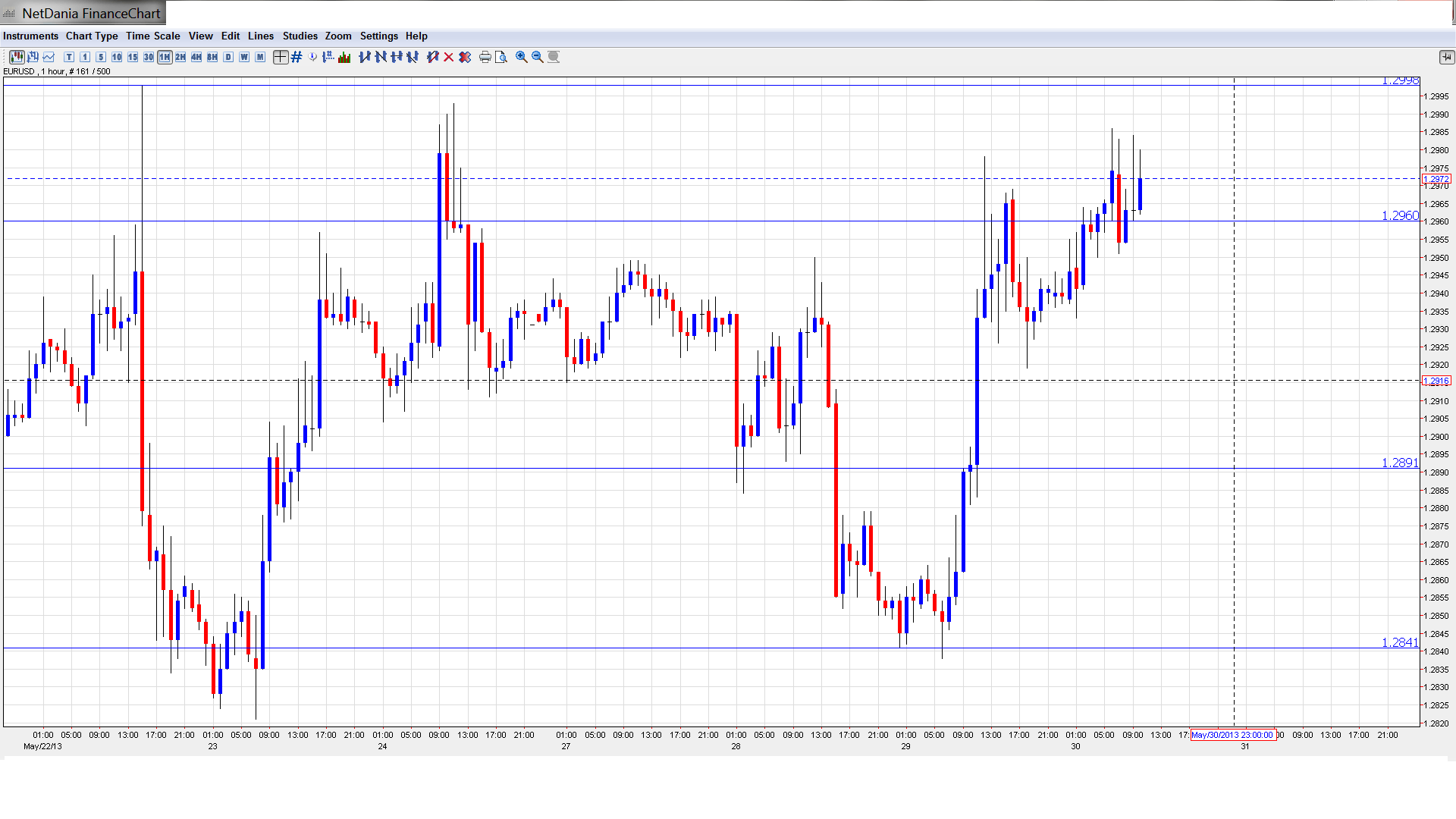1456x819 pixels.
Task: Open the Studies menu
Action: pos(300,36)
